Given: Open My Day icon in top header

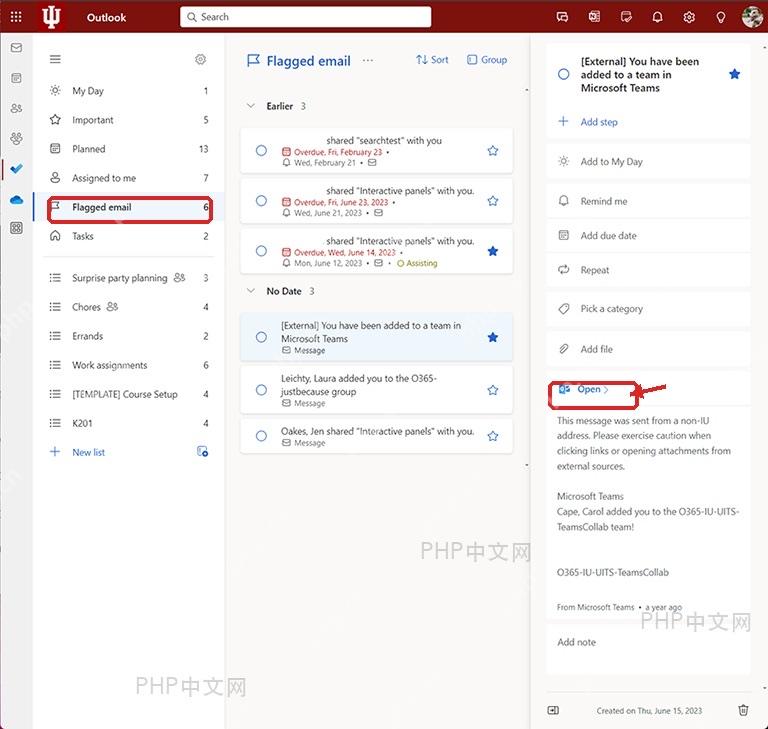Looking at the screenshot, I should coord(626,17).
